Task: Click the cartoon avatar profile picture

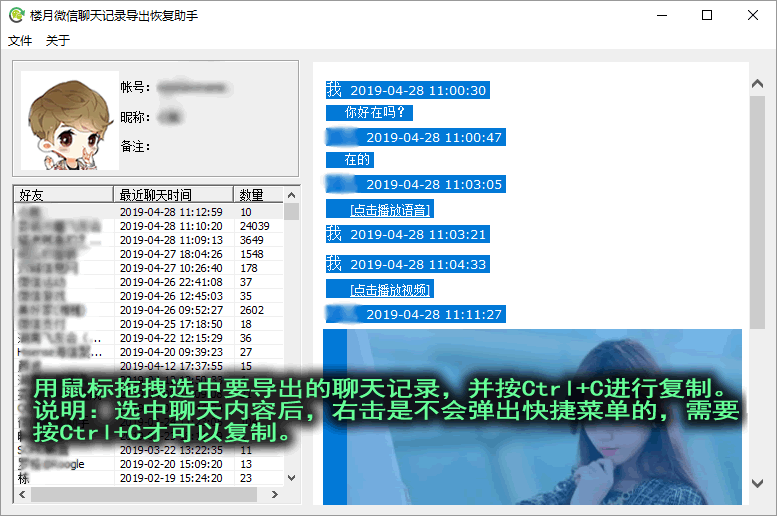Action: 69,120
